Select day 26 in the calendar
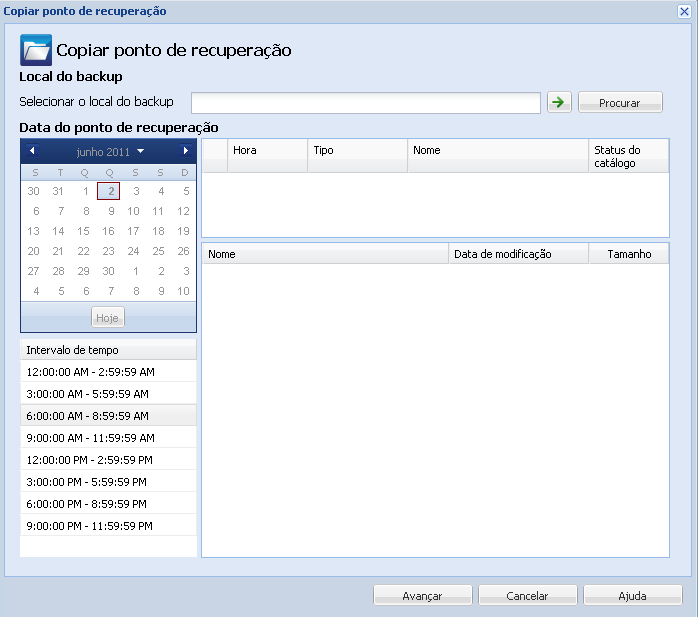 click(x=183, y=251)
